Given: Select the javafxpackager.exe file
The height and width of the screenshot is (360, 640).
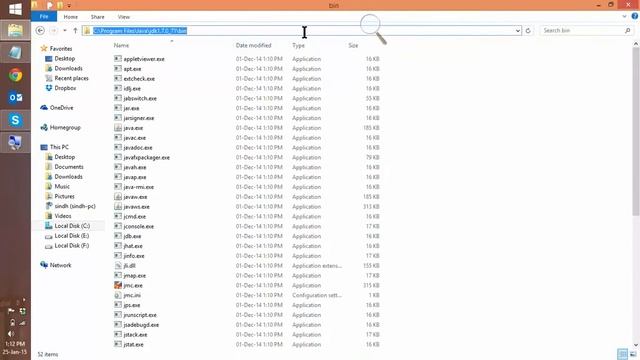Looking at the screenshot, I should [147, 157].
